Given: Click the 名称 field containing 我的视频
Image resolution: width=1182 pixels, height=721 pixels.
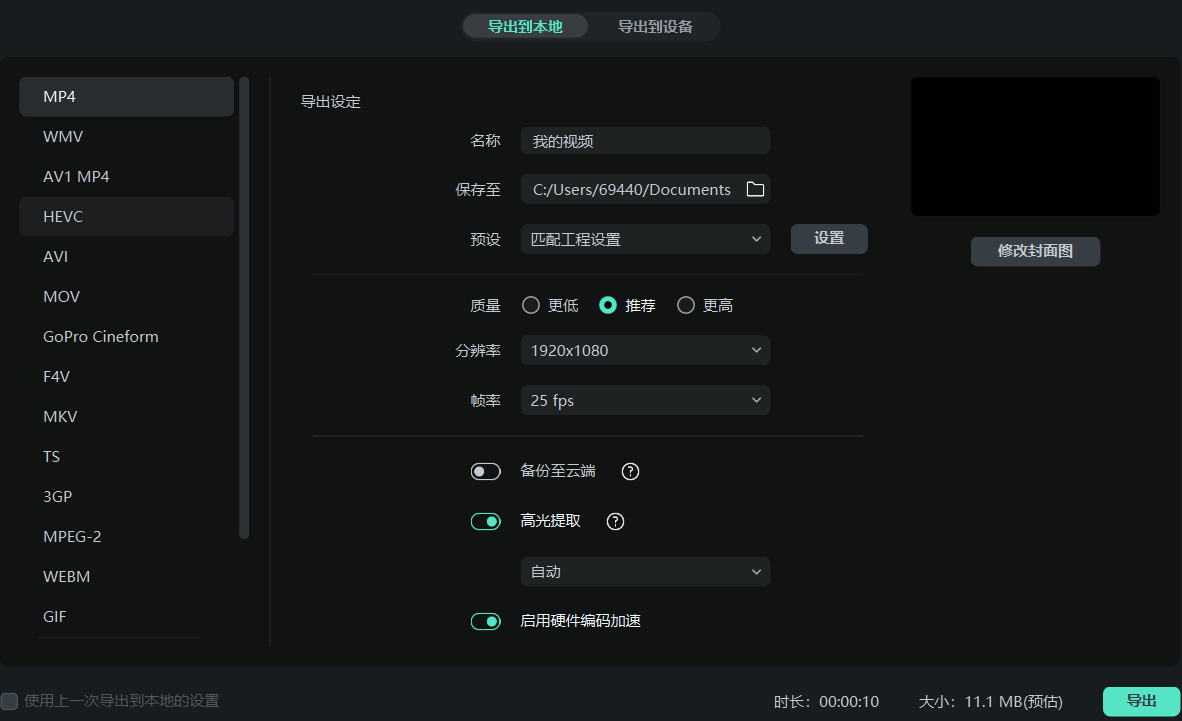Looking at the screenshot, I should tap(645, 141).
